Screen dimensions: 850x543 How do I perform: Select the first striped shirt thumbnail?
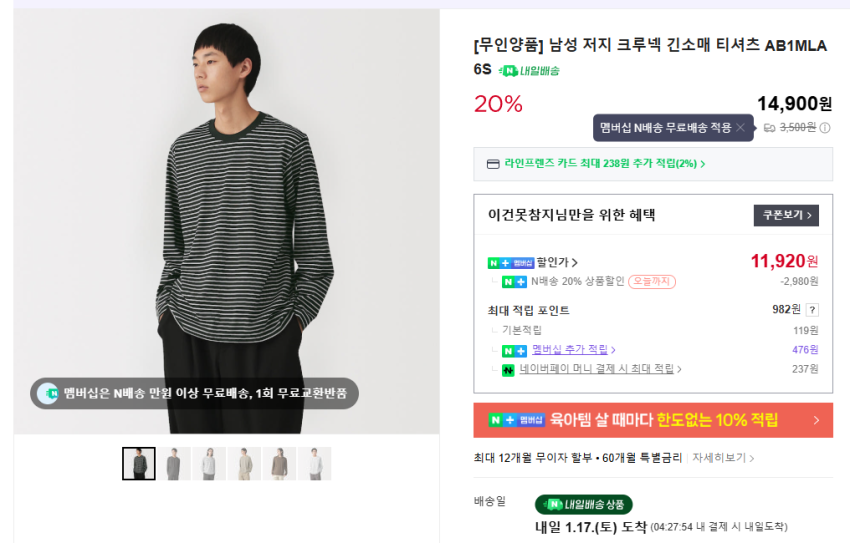click(139, 464)
